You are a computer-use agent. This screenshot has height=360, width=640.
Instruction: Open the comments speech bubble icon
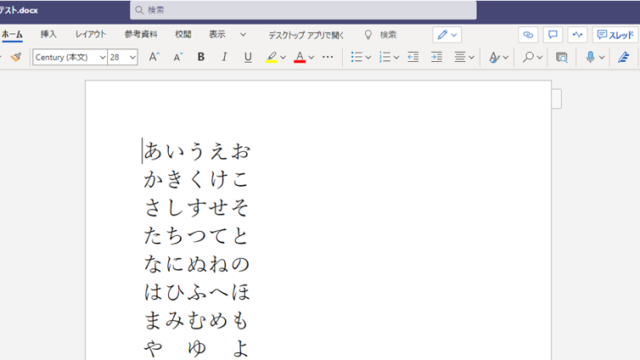tap(553, 35)
